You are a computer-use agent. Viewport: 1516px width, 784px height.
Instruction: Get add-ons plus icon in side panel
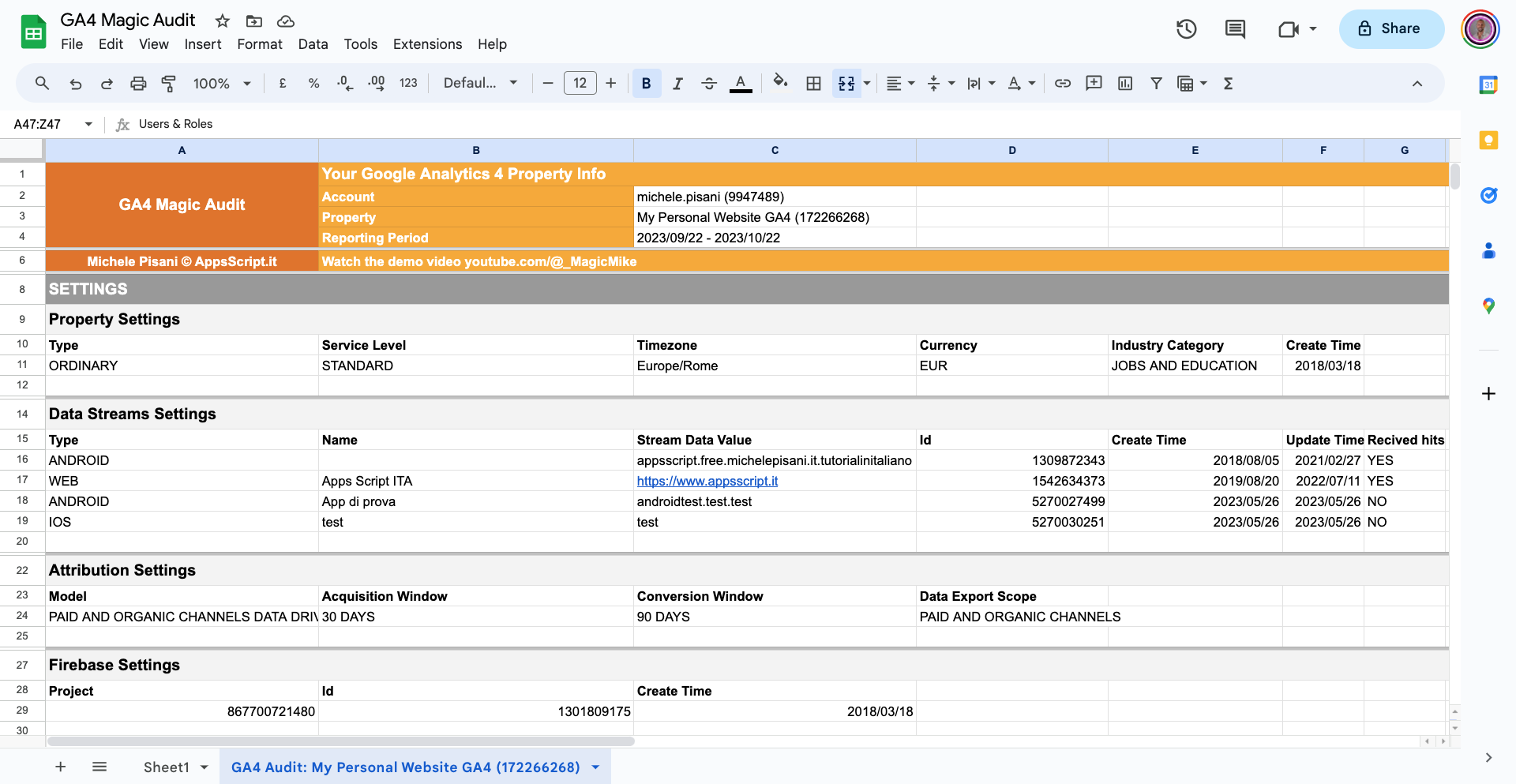pyautogui.click(x=1488, y=393)
